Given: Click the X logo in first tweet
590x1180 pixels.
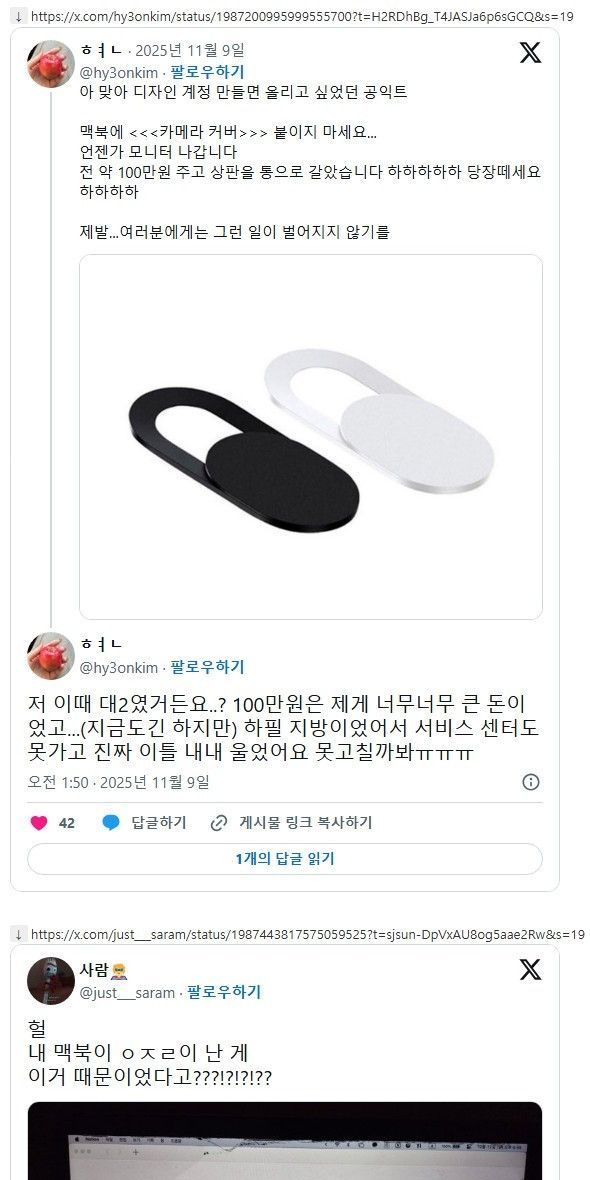Looking at the screenshot, I should pos(531,53).
